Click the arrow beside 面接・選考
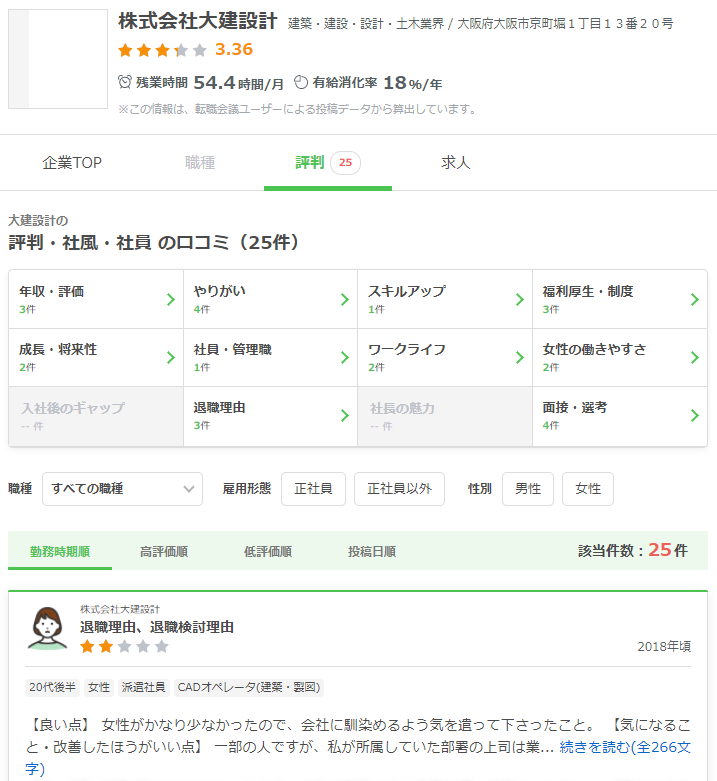The width and height of the screenshot is (717, 781). 695,415
